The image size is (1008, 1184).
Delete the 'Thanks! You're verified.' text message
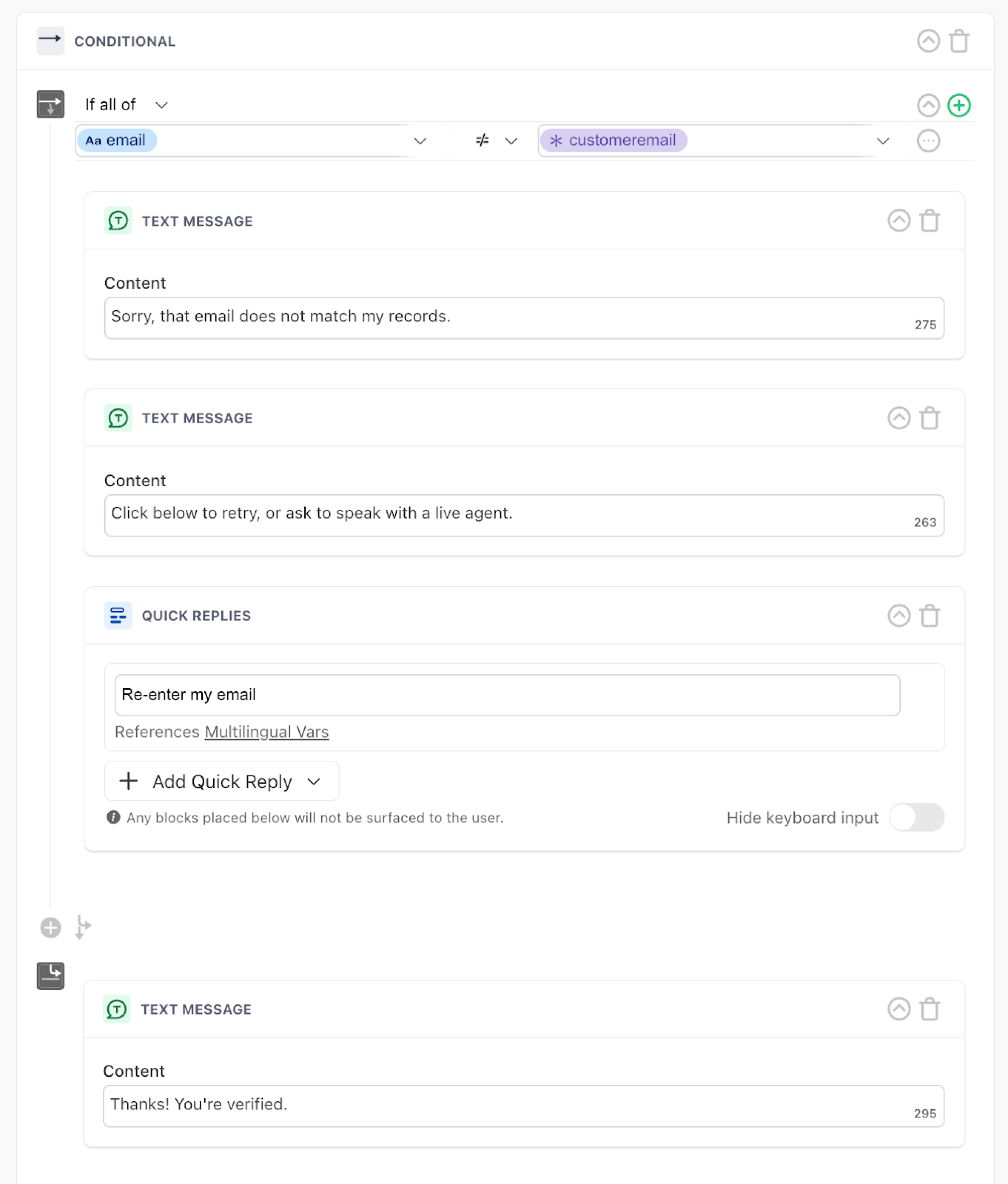click(929, 1009)
